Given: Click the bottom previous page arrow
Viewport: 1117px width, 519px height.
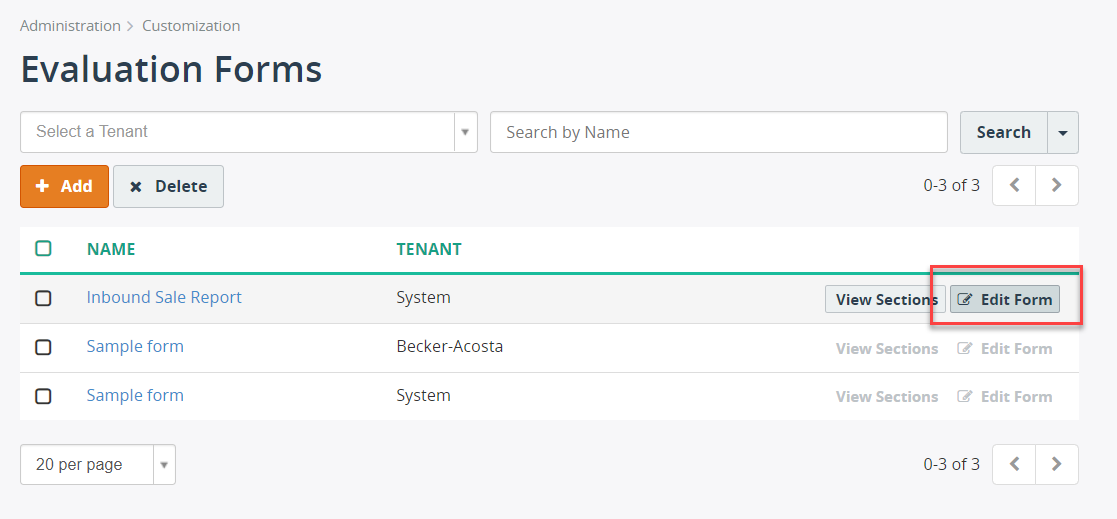Looking at the screenshot, I should (x=1013, y=464).
